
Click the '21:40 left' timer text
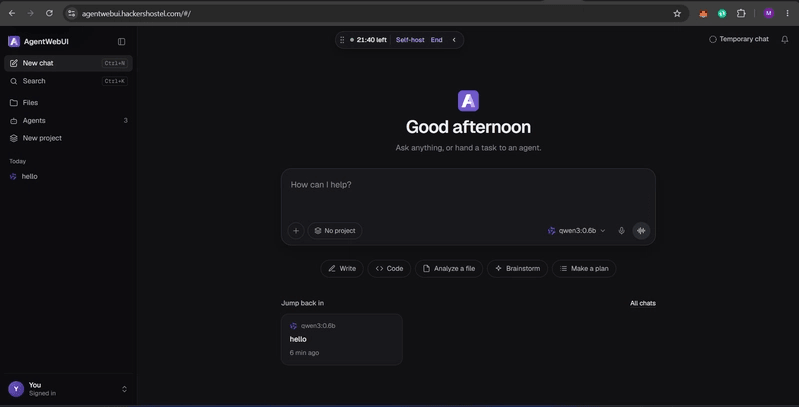click(x=371, y=40)
